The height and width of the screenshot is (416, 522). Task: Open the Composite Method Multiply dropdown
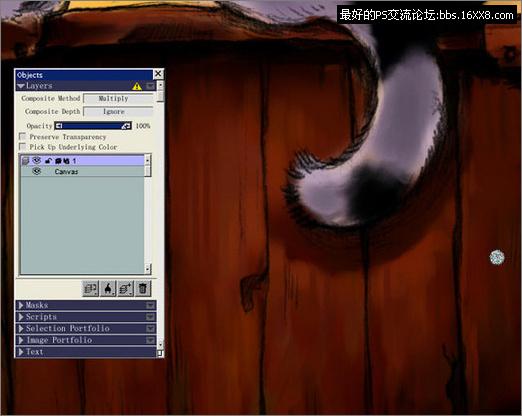118,98
